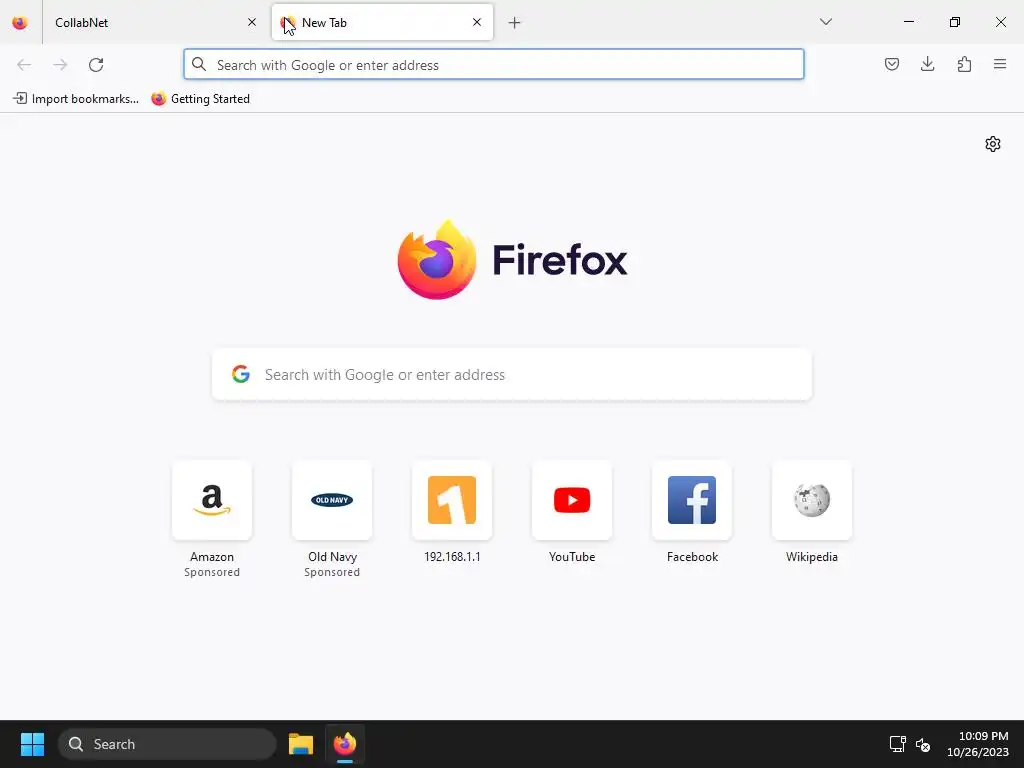Screen dimensions: 1024x768
Task: Close the New Tab tab
Action: tap(477, 22)
